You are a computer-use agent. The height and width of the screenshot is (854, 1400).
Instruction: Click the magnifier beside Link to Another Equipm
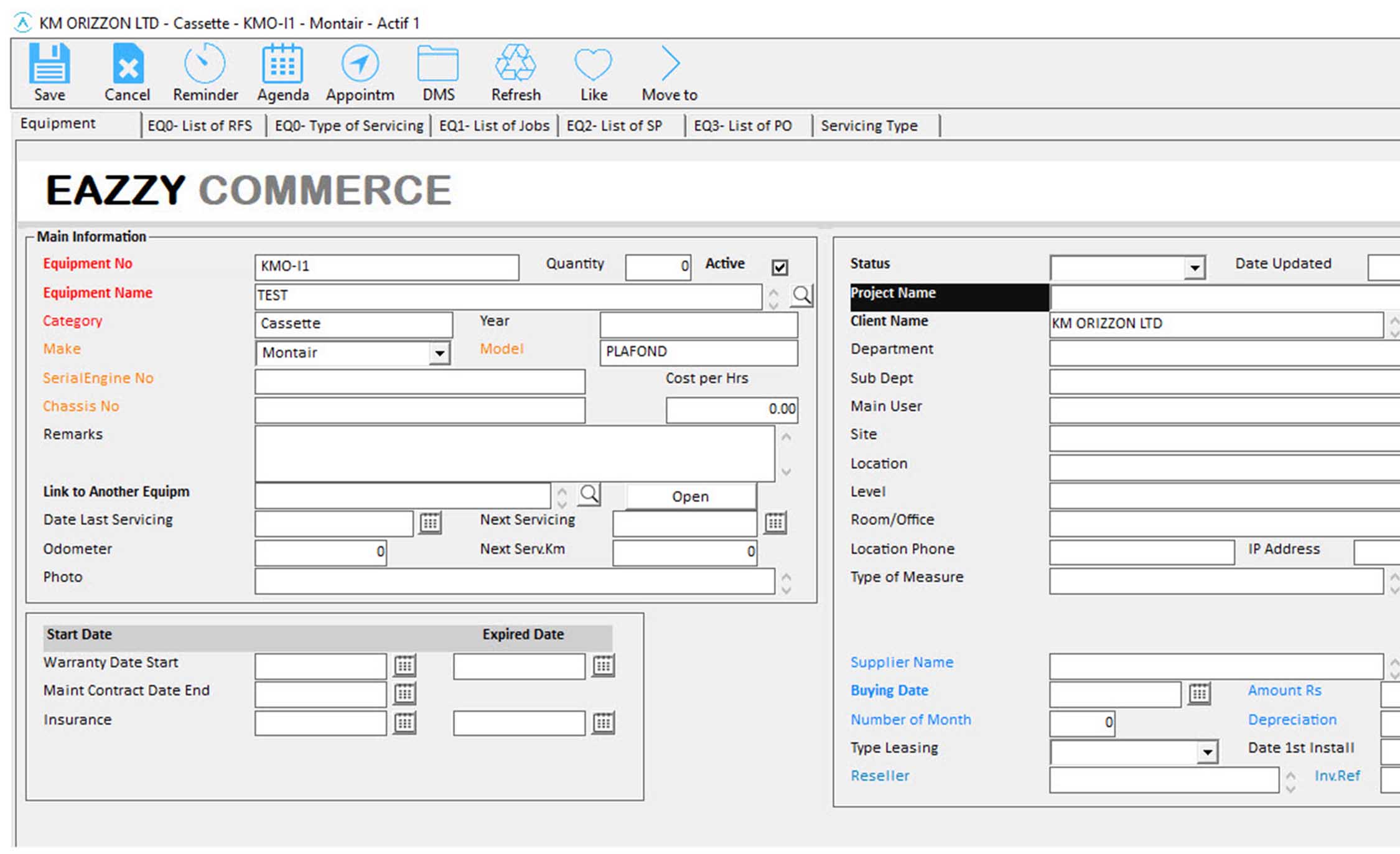(x=589, y=494)
